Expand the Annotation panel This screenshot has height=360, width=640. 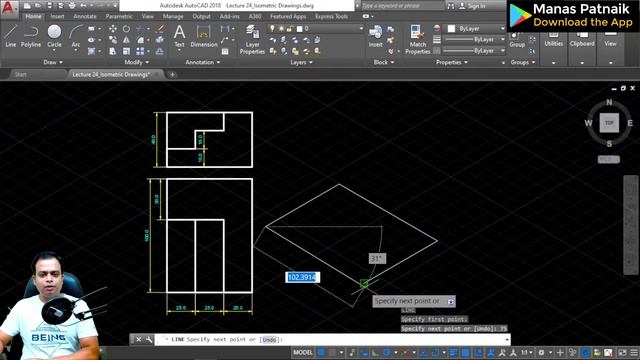click(203, 62)
